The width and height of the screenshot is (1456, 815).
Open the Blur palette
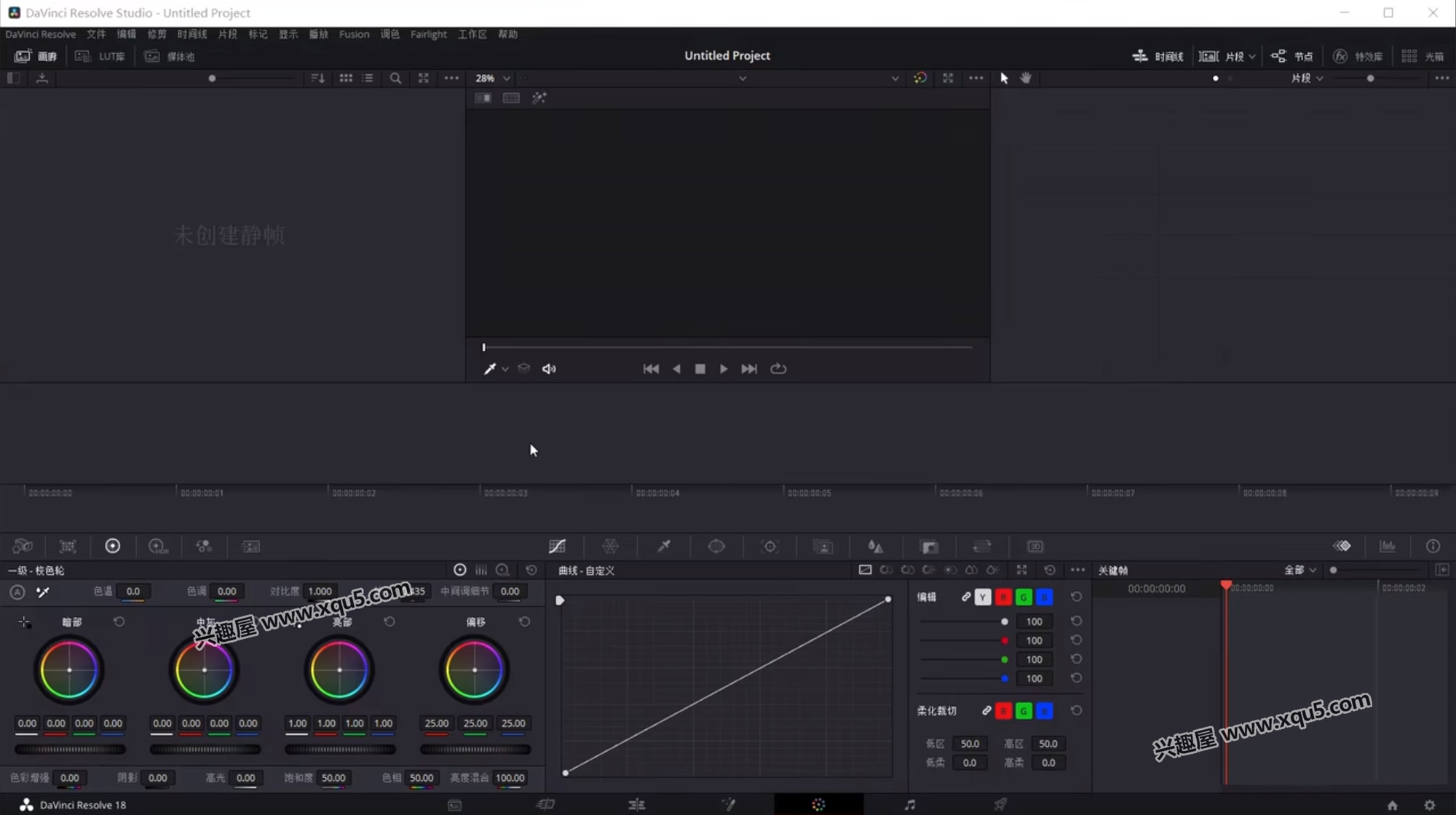pyautogui.click(x=875, y=546)
